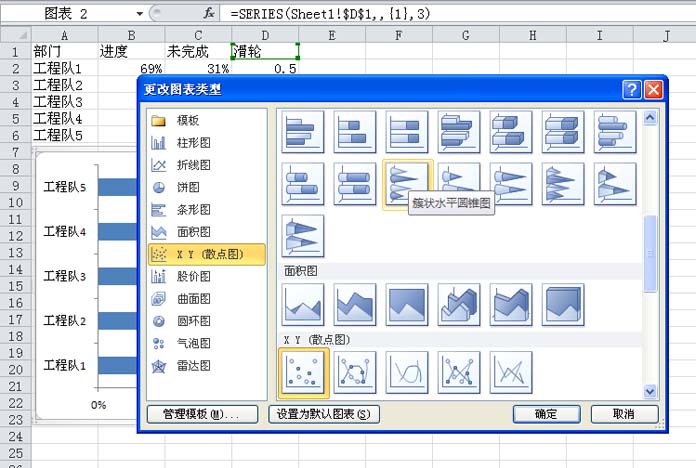Click the insert function fx icon
The image size is (696, 468).
click(x=209, y=13)
